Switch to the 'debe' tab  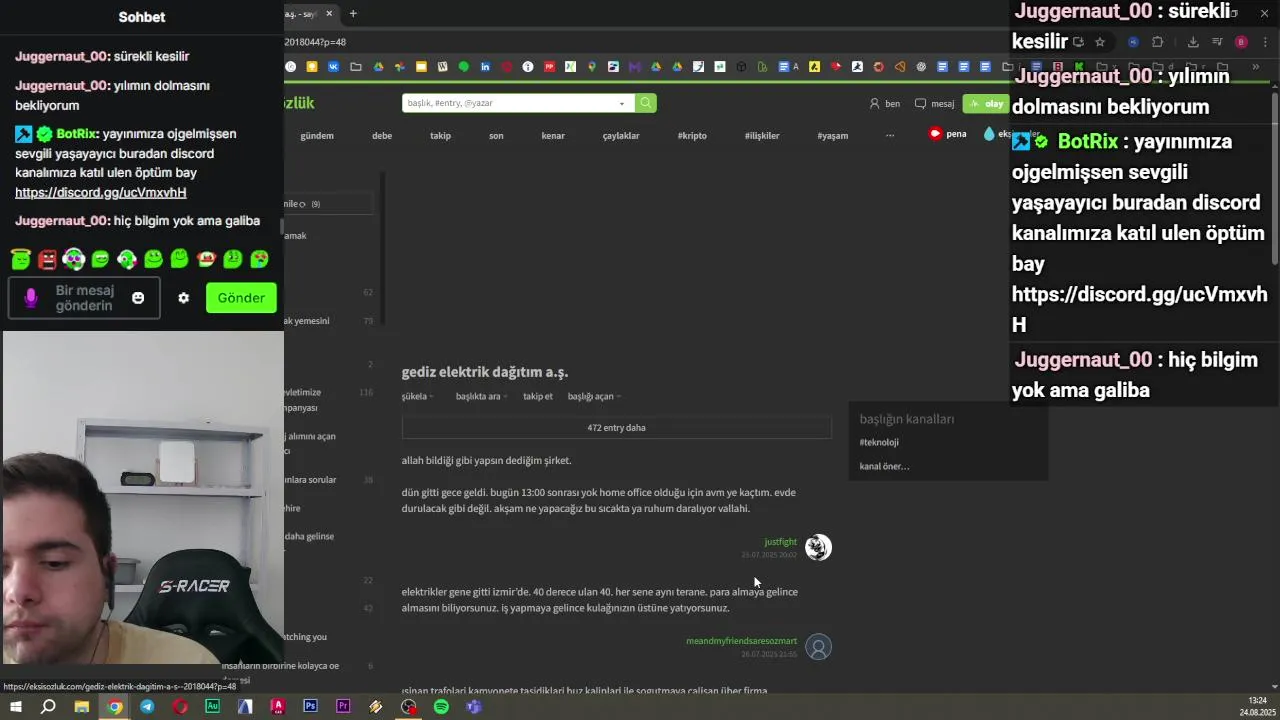pyautogui.click(x=382, y=136)
